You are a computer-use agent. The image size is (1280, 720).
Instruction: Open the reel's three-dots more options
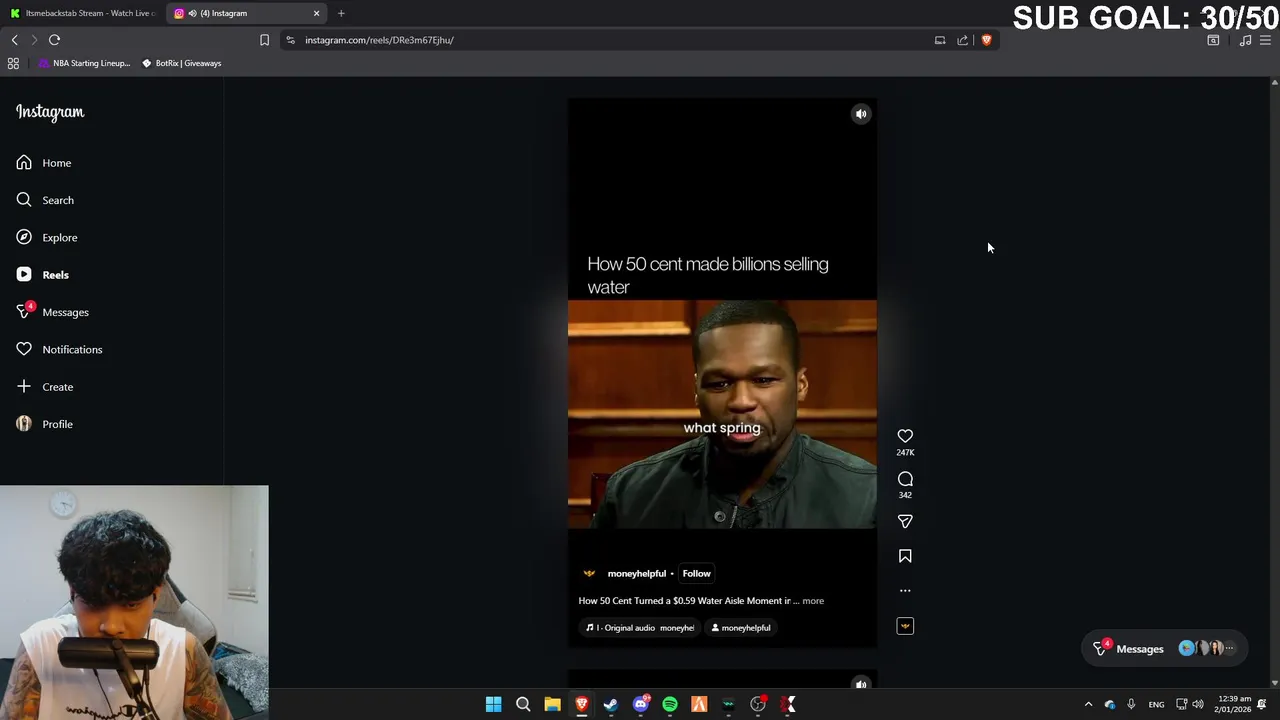905,590
